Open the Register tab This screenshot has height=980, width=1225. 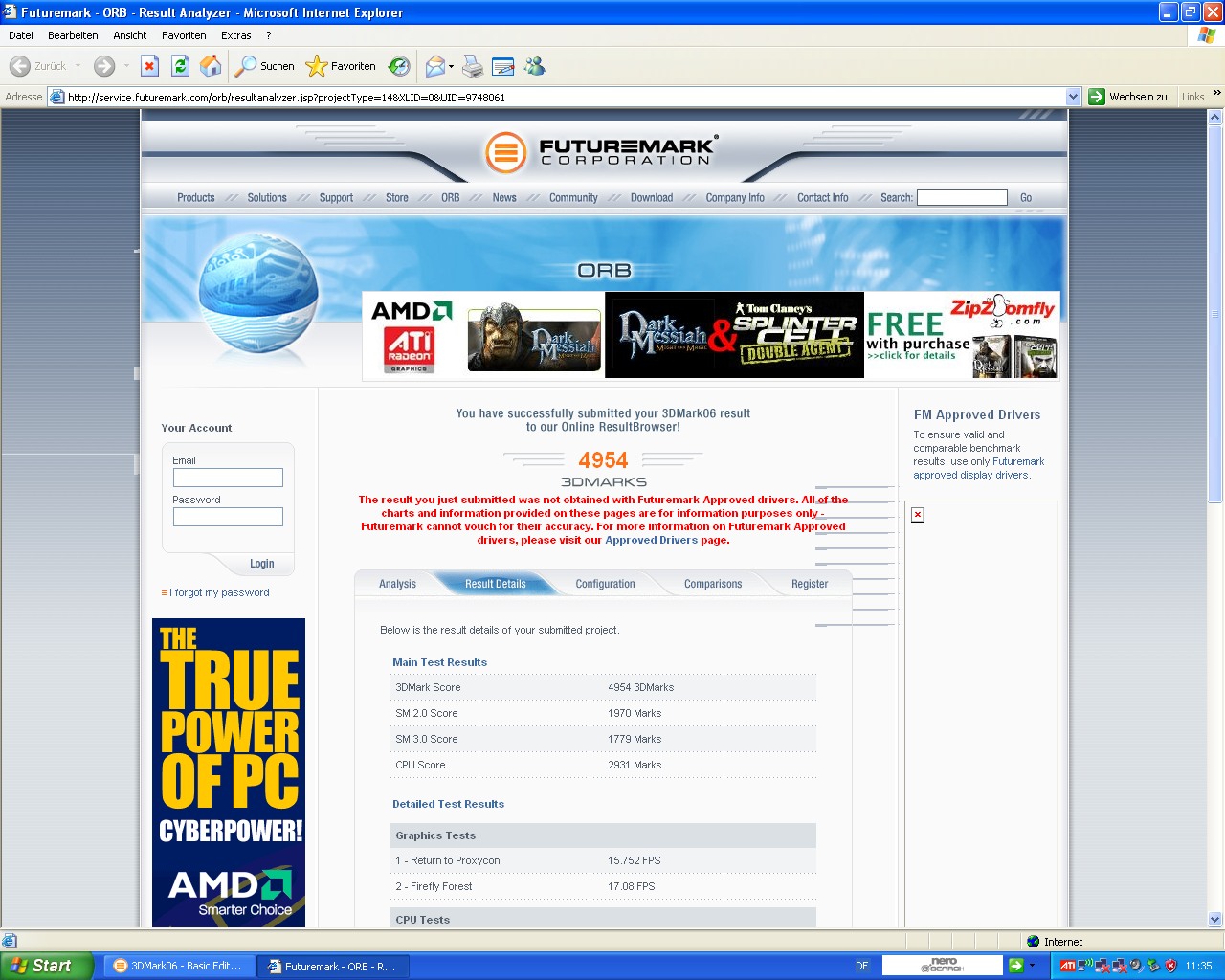coord(810,584)
